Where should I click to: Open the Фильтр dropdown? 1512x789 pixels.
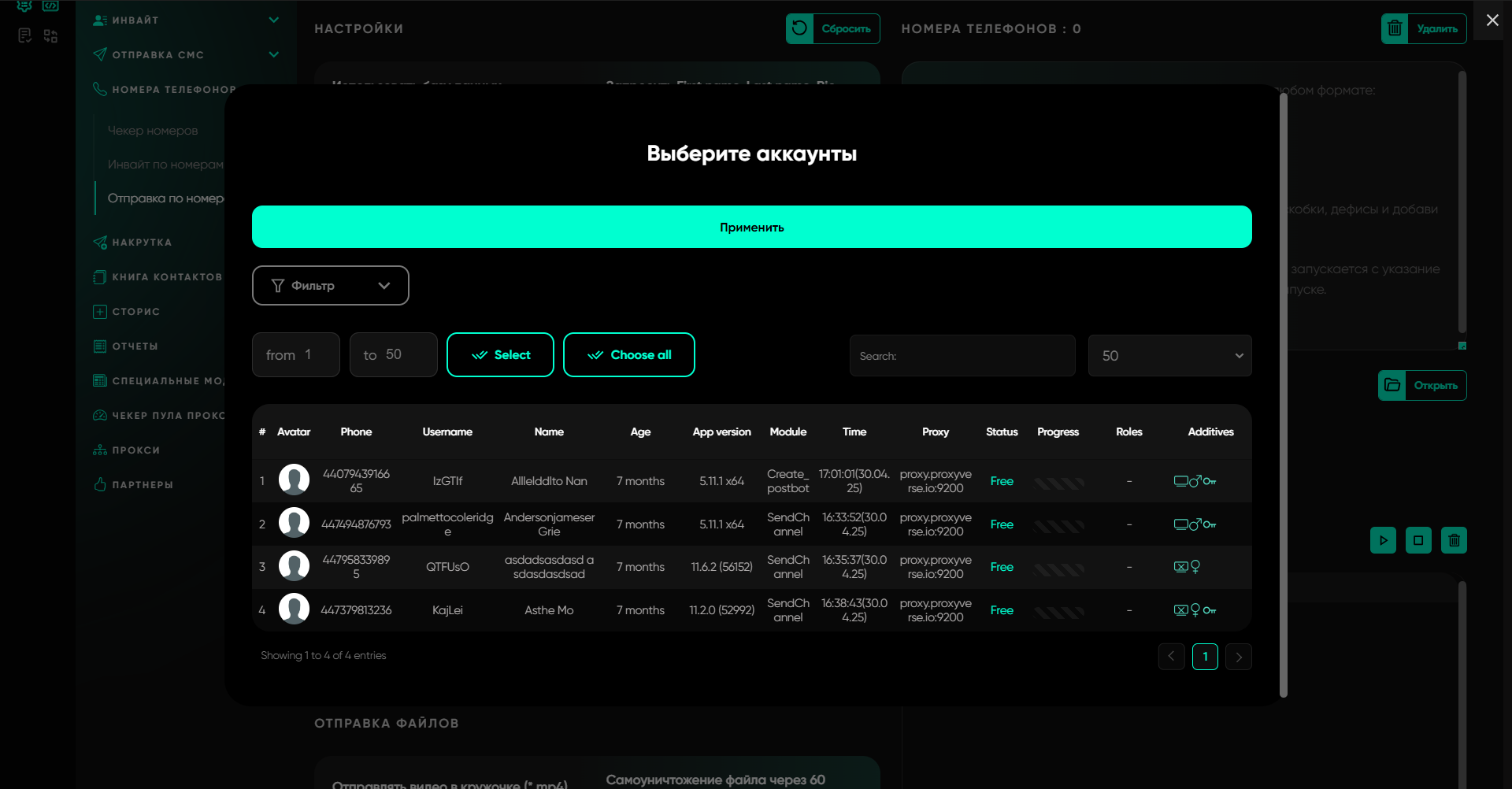[330, 285]
